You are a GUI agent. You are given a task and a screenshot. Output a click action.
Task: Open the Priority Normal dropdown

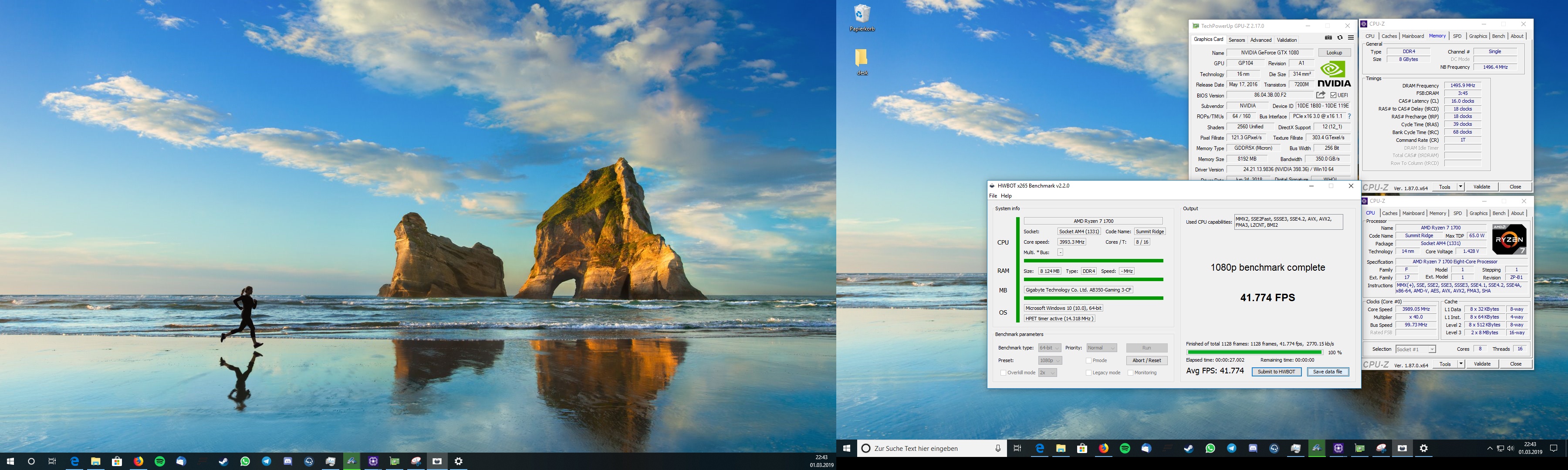[1102, 348]
